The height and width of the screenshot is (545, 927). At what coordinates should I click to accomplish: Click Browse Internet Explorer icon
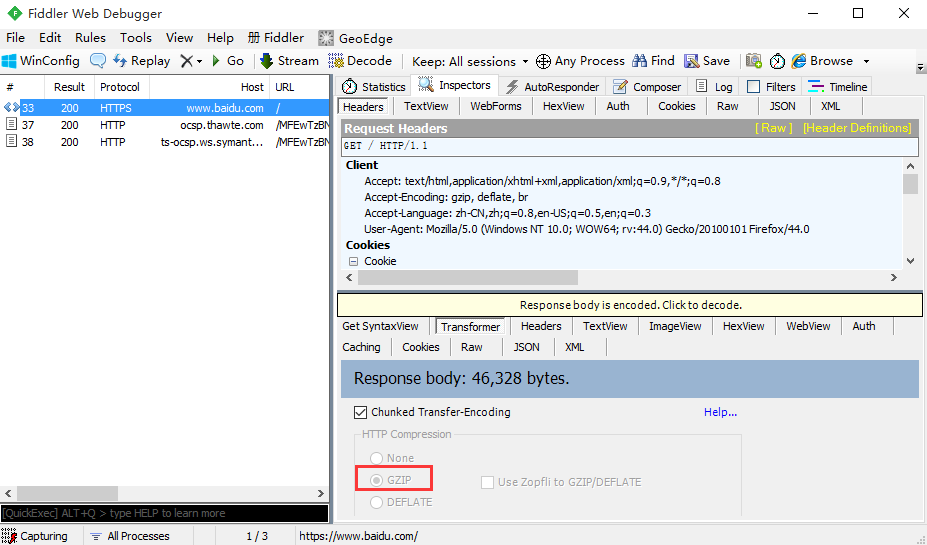[799, 61]
